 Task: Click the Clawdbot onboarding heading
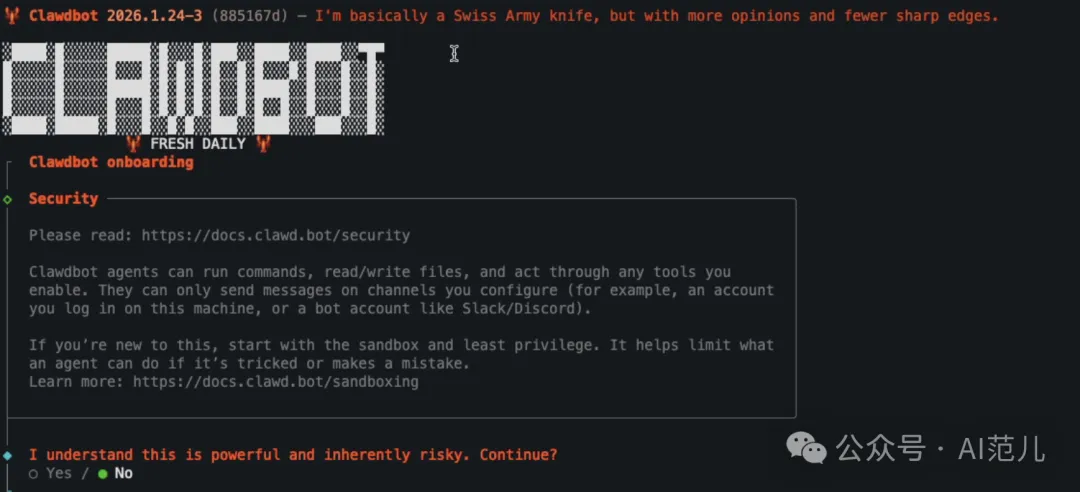pos(111,162)
